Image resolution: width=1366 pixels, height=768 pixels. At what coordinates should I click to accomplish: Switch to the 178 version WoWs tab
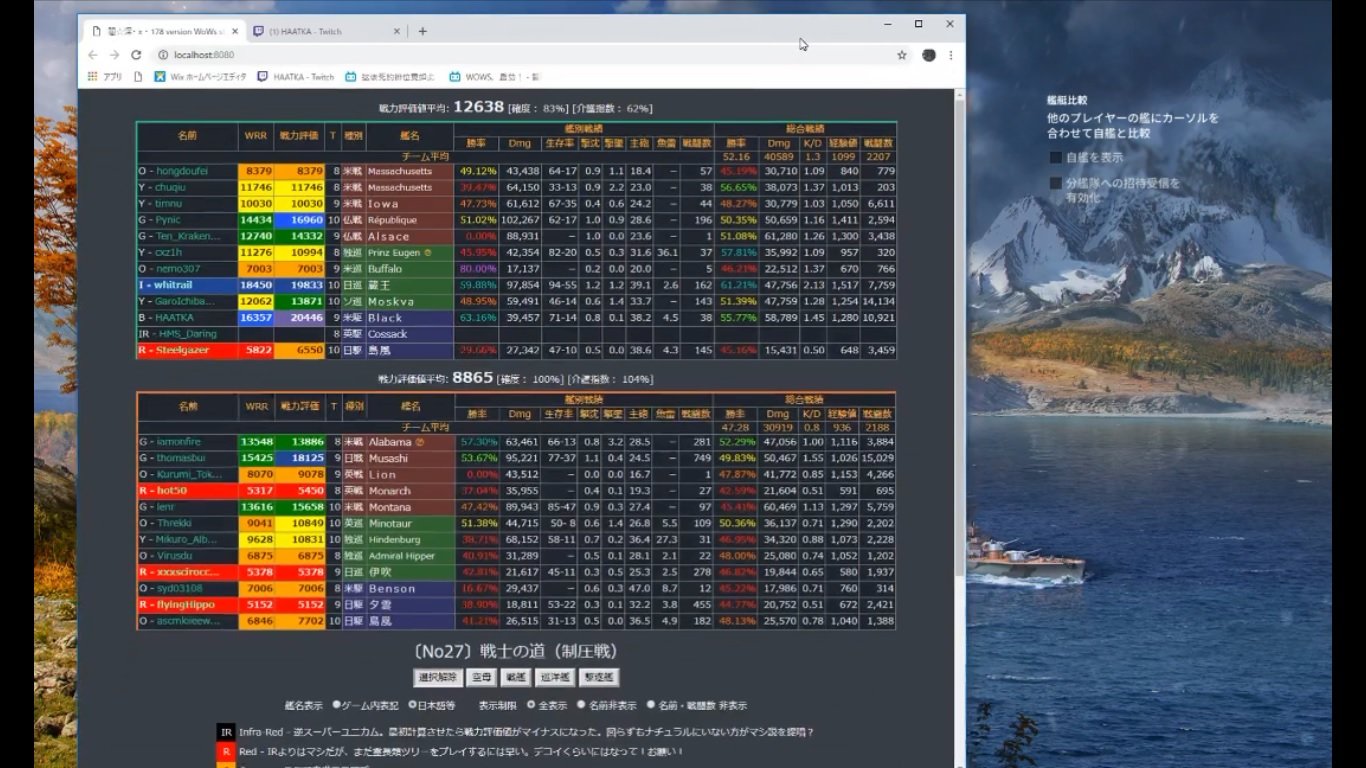pos(163,31)
